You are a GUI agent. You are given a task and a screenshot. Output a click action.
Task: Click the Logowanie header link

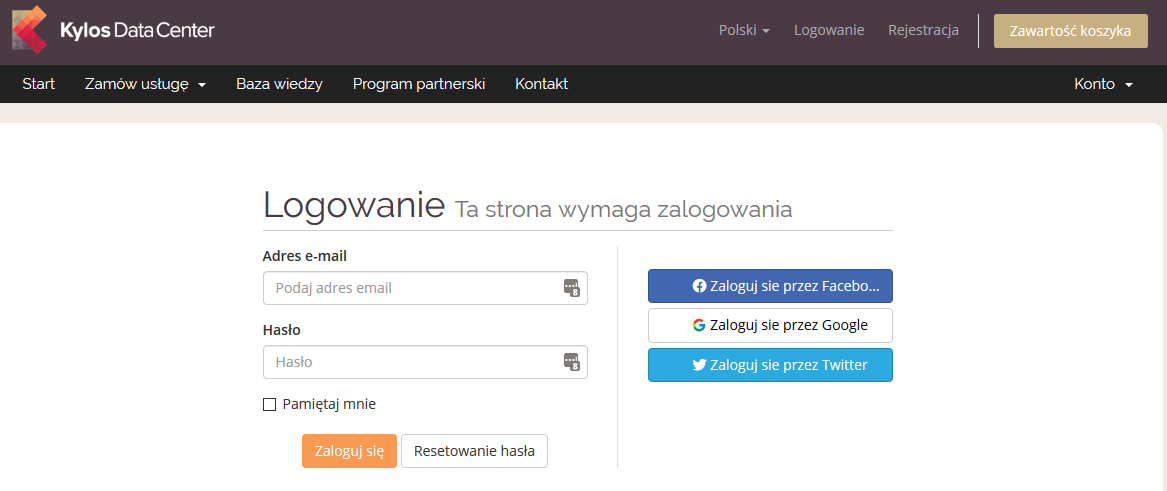pyautogui.click(x=829, y=31)
